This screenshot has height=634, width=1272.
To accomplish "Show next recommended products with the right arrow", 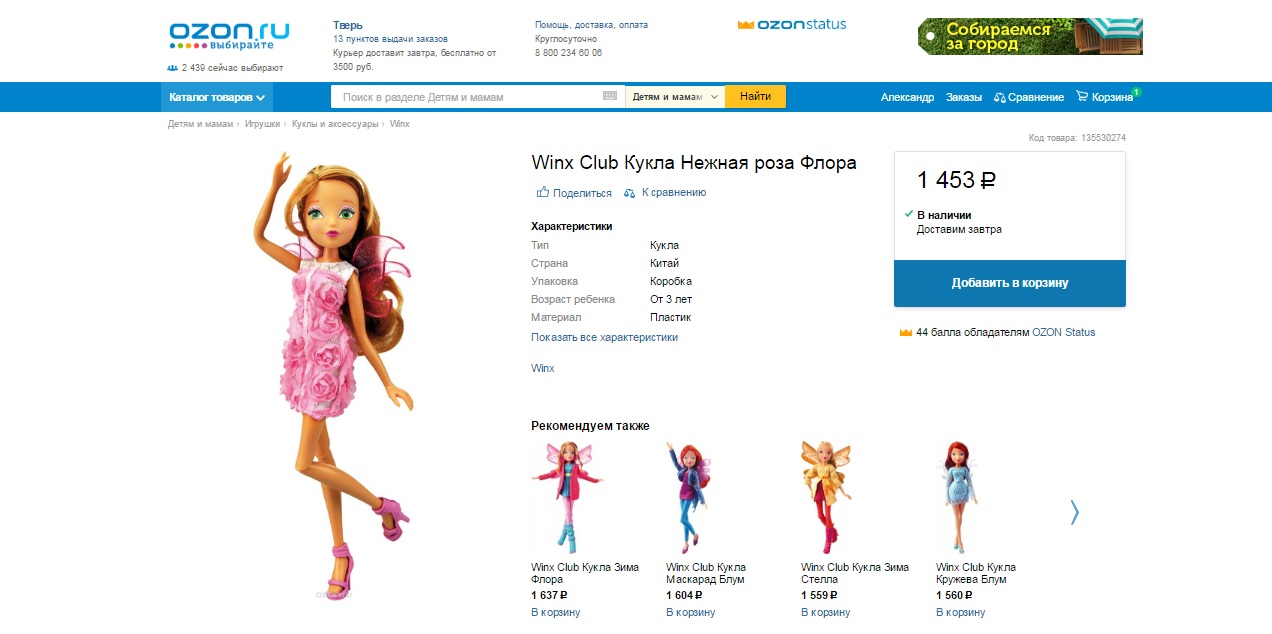I will pyautogui.click(x=1075, y=512).
